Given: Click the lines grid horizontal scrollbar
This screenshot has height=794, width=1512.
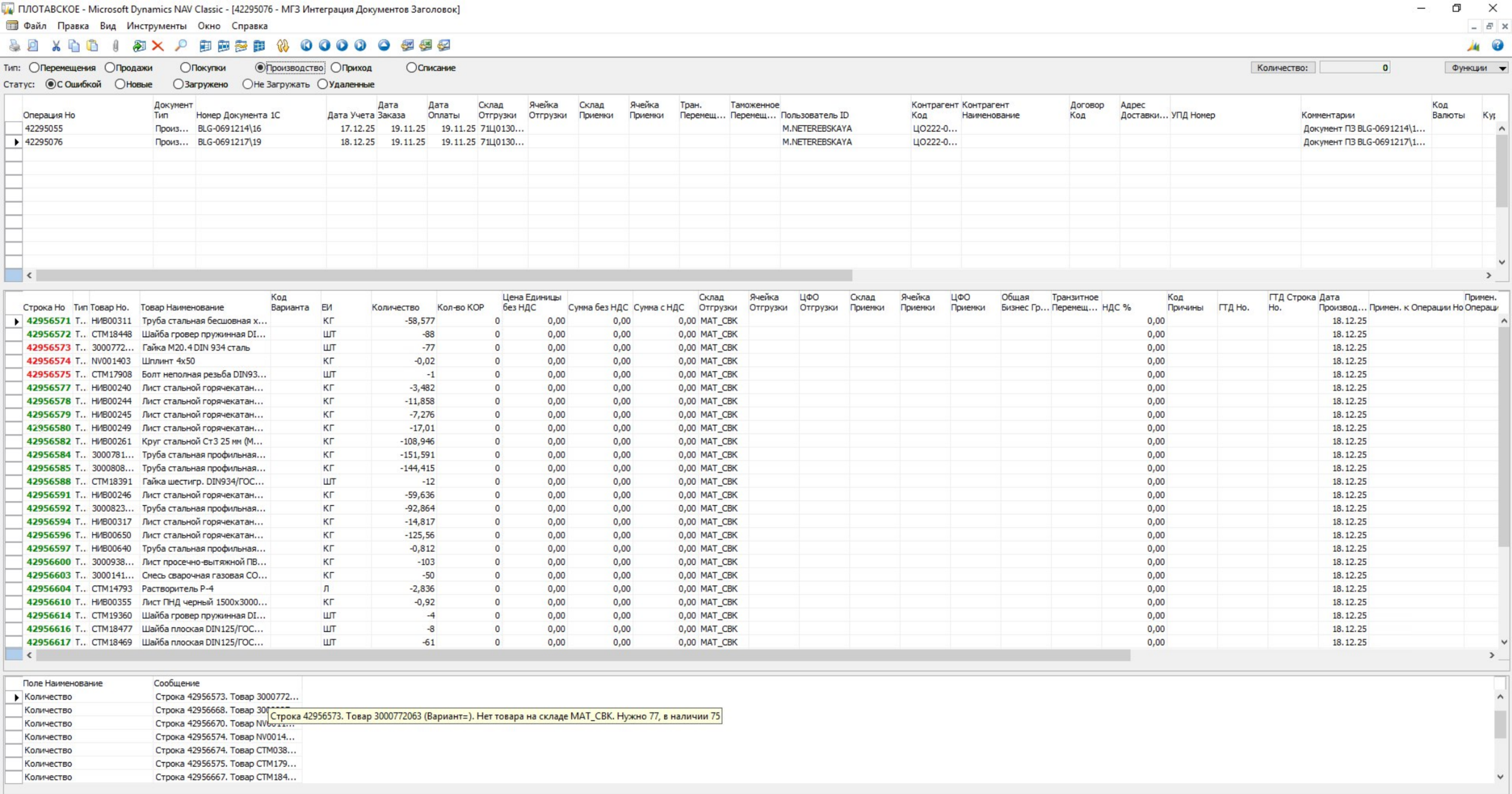Looking at the screenshot, I should (x=582, y=655).
